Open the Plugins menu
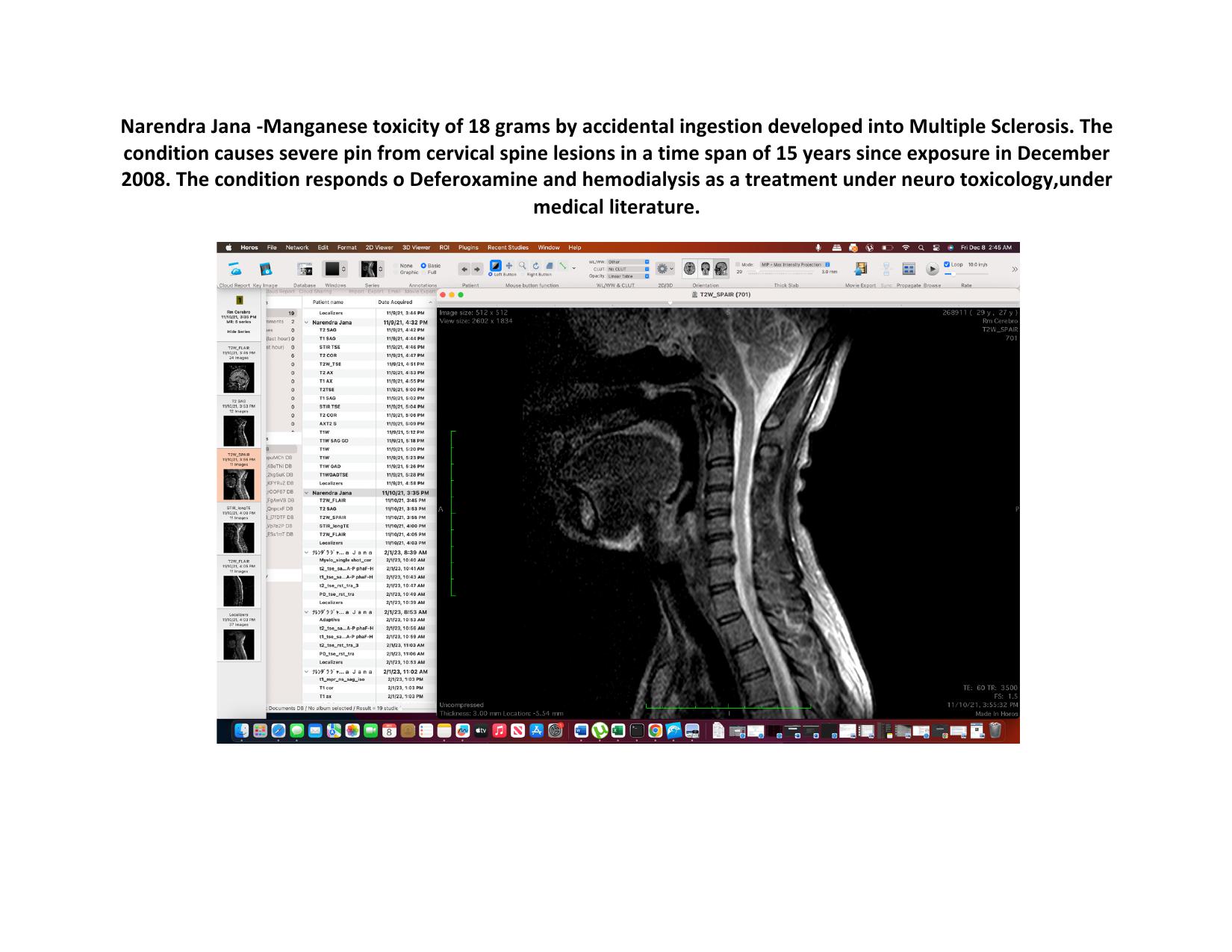Image resolution: width=1232 pixels, height=952 pixels. (468, 247)
